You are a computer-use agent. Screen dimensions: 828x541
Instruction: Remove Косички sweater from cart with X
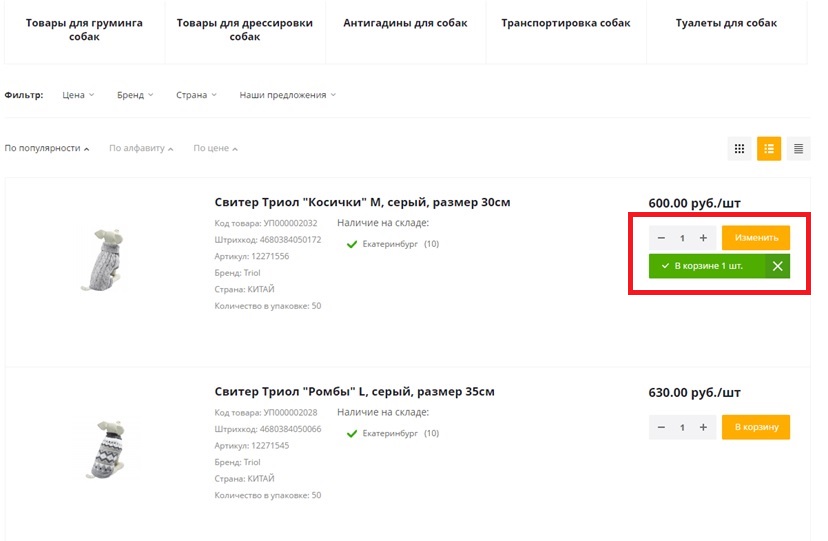coord(777,266)
